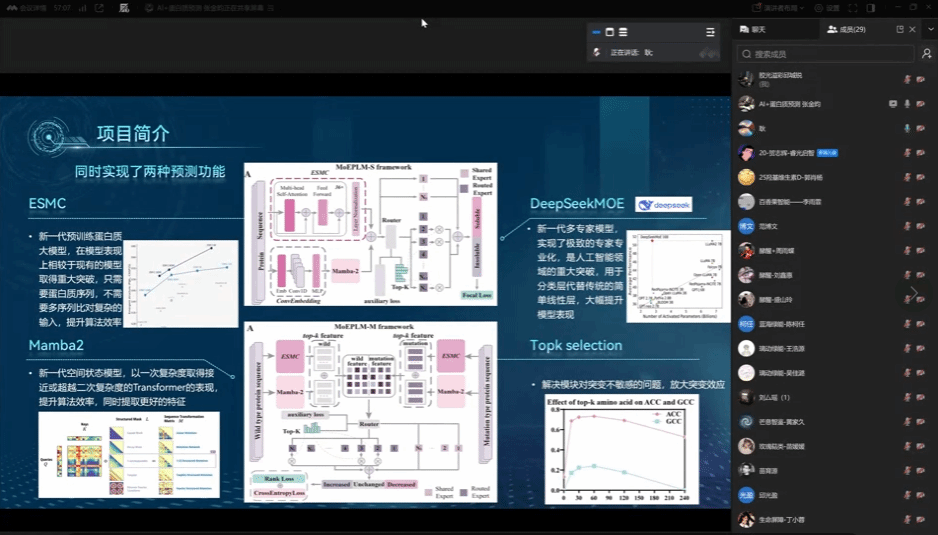Click the invite member icon beside search
The width and height of the screenshot is (938, 535).
point(926,54)
